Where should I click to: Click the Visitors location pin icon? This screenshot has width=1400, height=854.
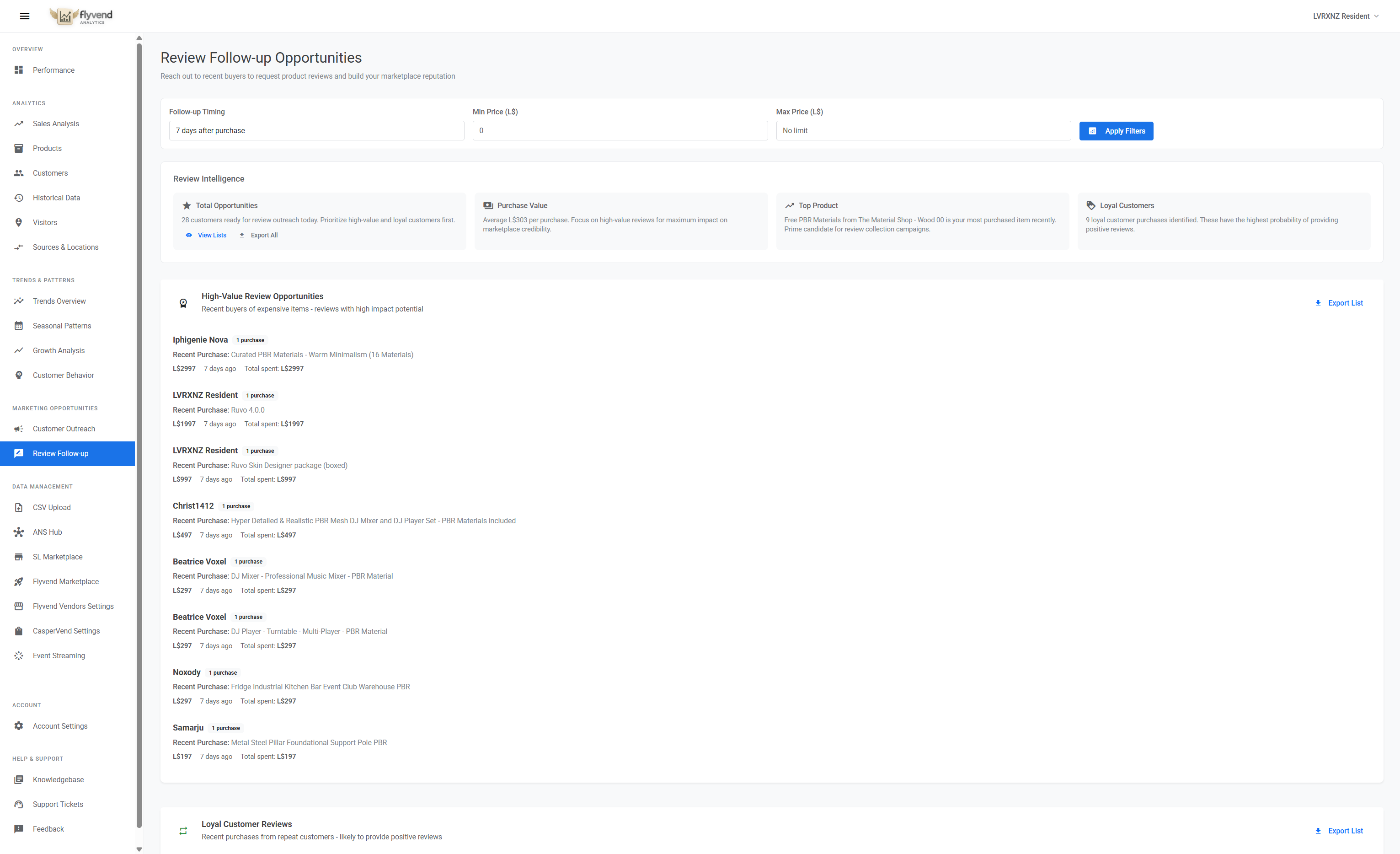[x=19, y=222]
